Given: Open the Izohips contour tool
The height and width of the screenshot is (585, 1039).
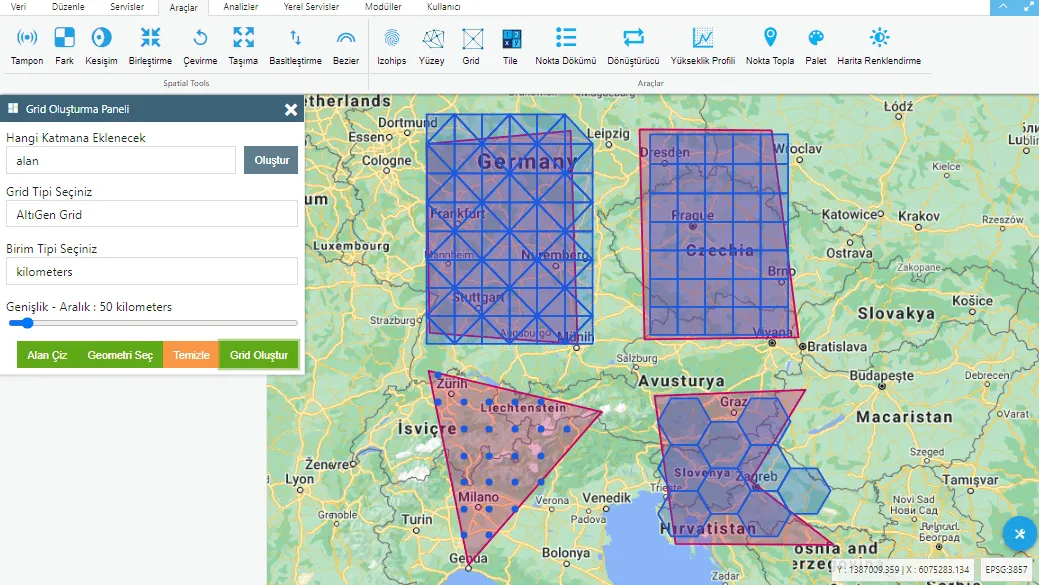Looking at the screenshot, I should pyautogui.click(x=392, y=46).
